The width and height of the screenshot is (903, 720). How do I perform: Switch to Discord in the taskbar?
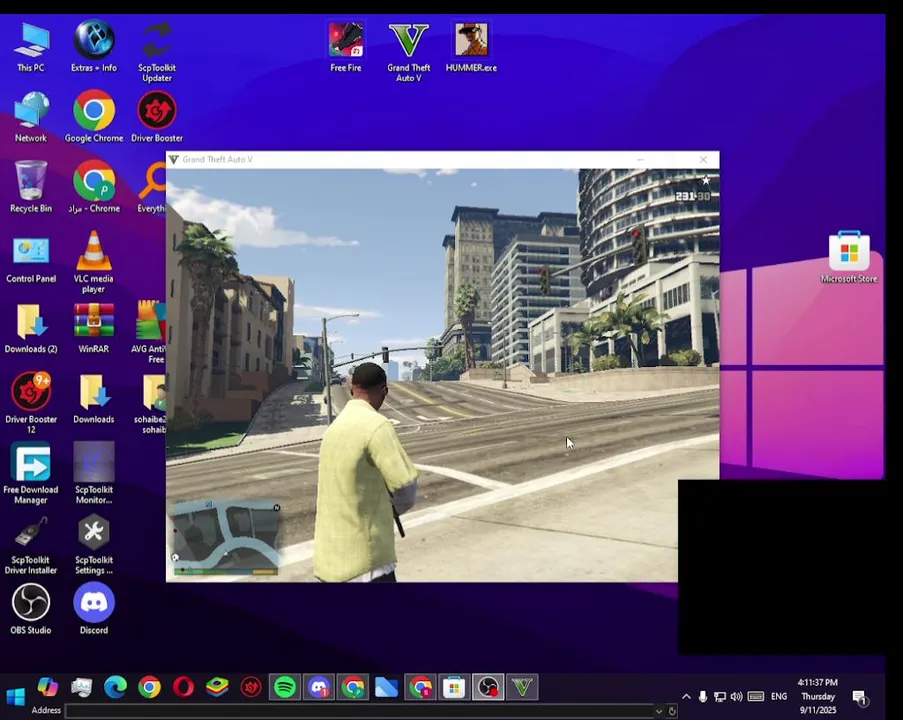(319, 687)
